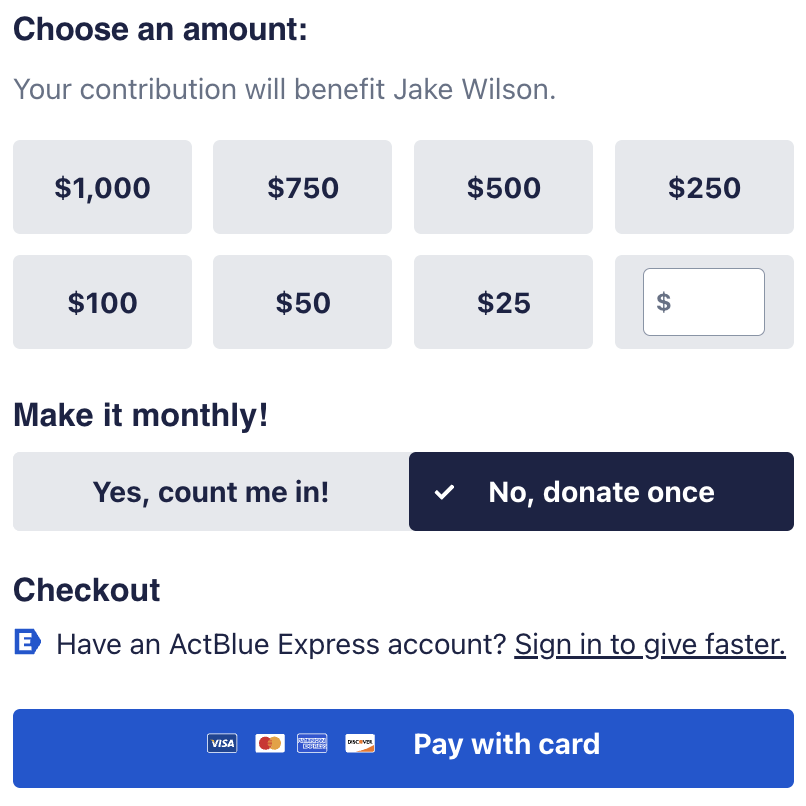Click the checkmark on 'No, donate once'
Screen dimensions: 806x806
445,491
